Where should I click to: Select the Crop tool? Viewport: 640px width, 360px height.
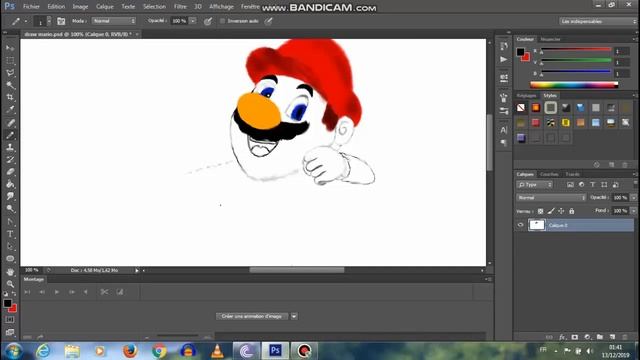pos(10,97)
